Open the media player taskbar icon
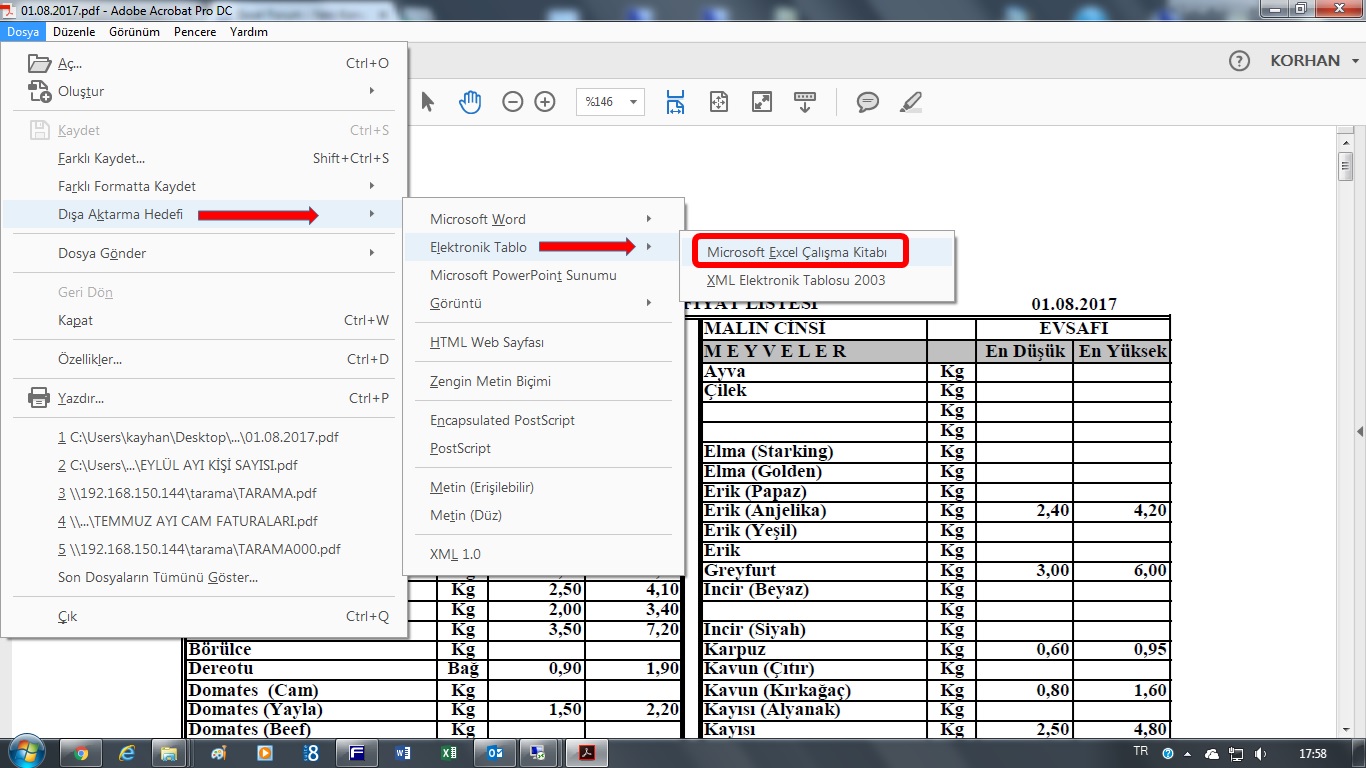 pyautogui.click(x=265, y=753)
